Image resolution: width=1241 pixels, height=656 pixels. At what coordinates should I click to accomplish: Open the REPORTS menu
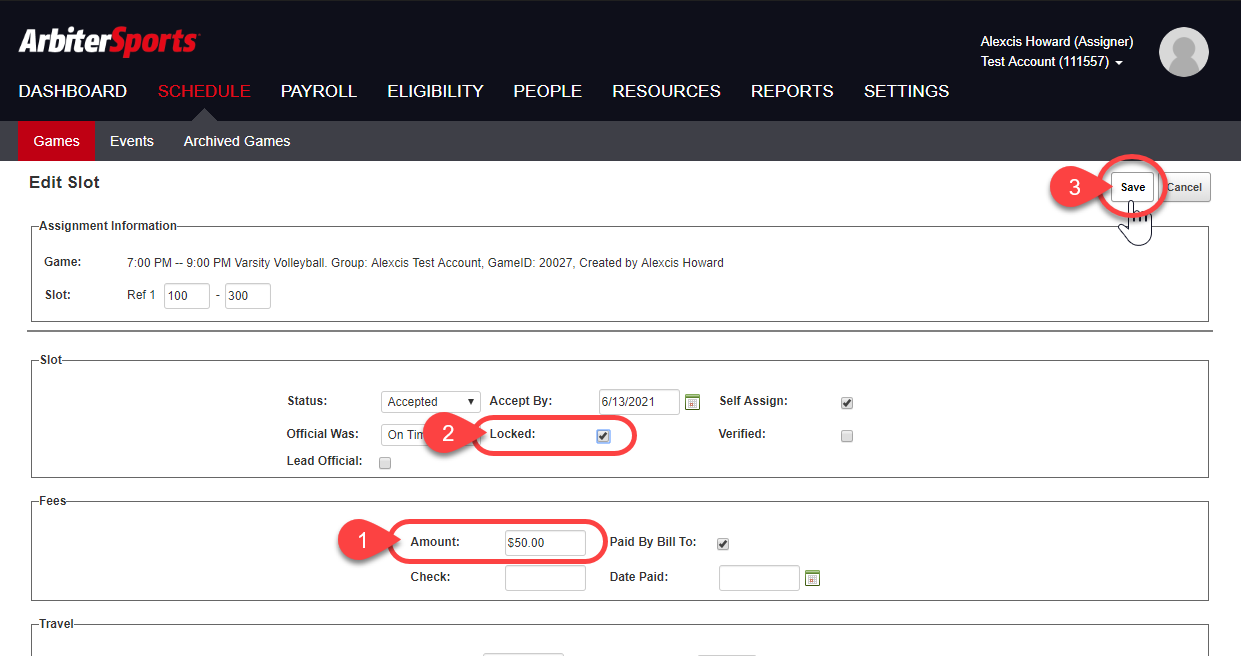coord(792,91)
